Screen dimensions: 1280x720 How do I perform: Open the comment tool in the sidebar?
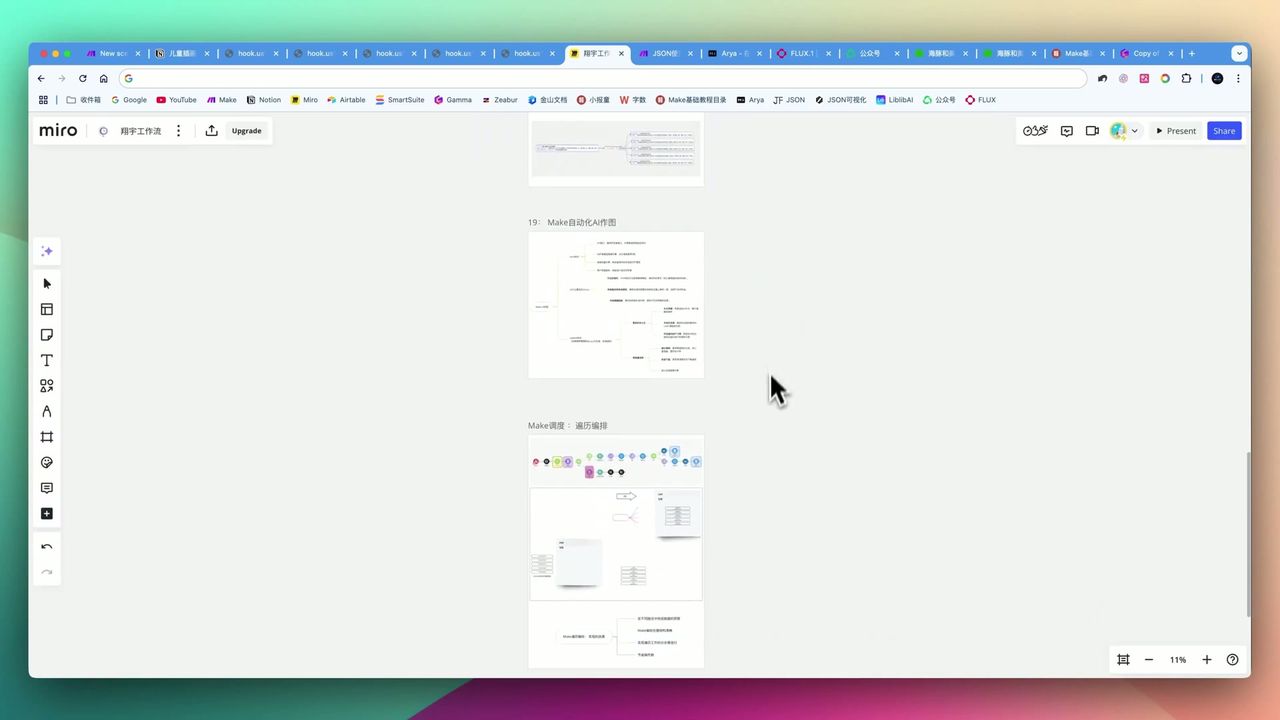46,488
